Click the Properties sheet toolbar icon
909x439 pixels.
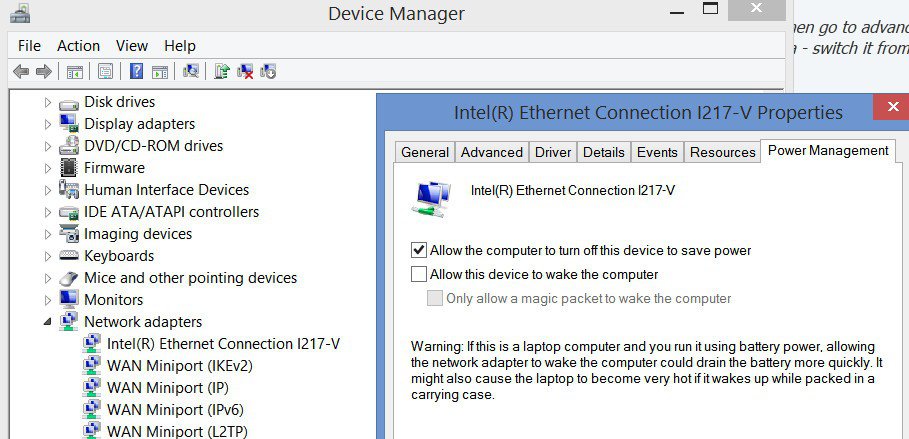(x=105, y=71)
